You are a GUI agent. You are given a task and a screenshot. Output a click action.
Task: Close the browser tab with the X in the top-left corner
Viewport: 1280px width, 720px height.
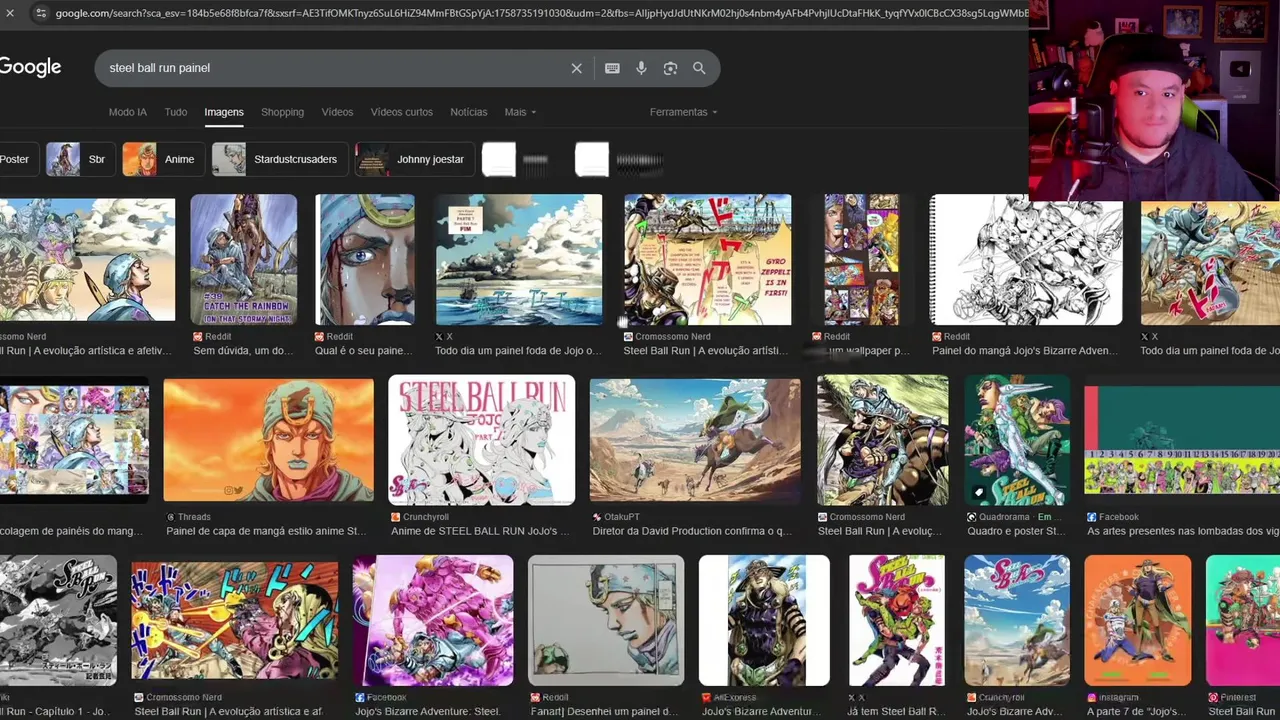pyautogui.click(x=10, y=13)
